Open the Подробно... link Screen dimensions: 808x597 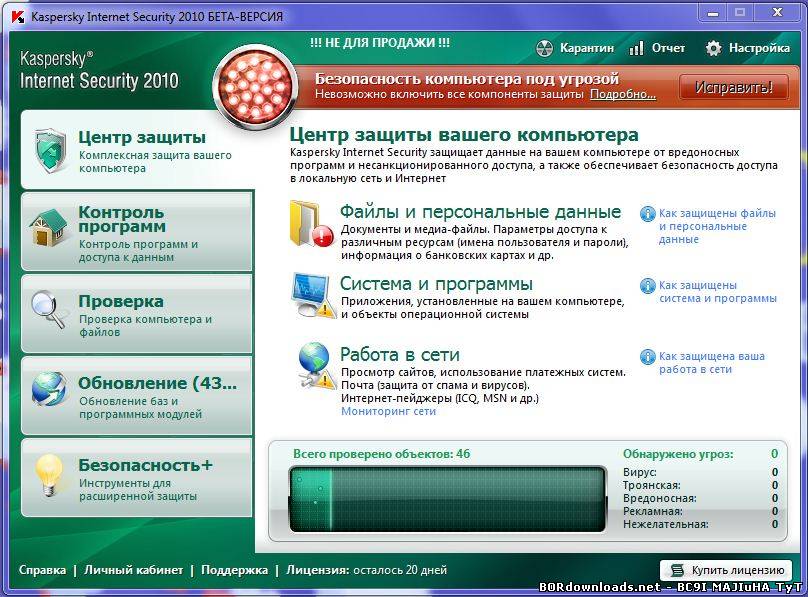[623, 94]
